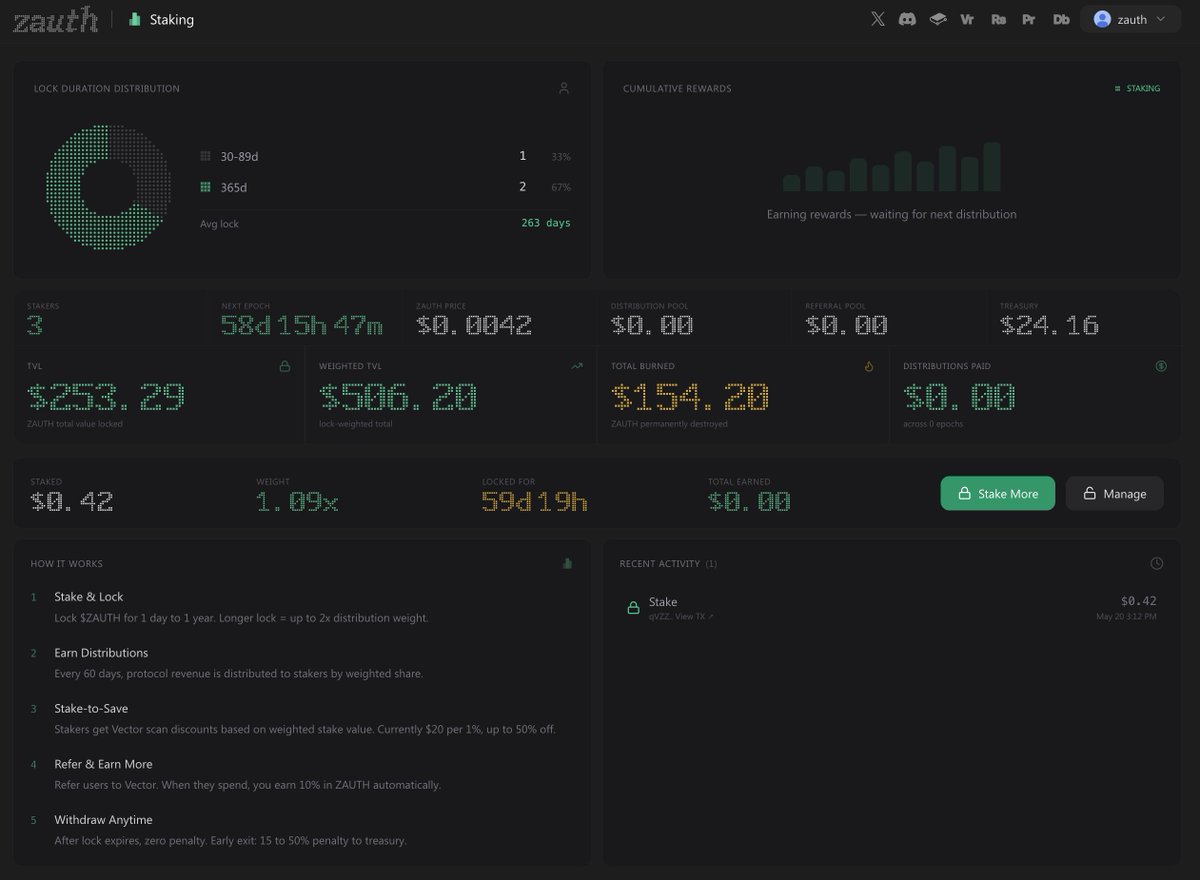
Task: Click the person icon in Lock Duration panel
Action: click(564, 88)
